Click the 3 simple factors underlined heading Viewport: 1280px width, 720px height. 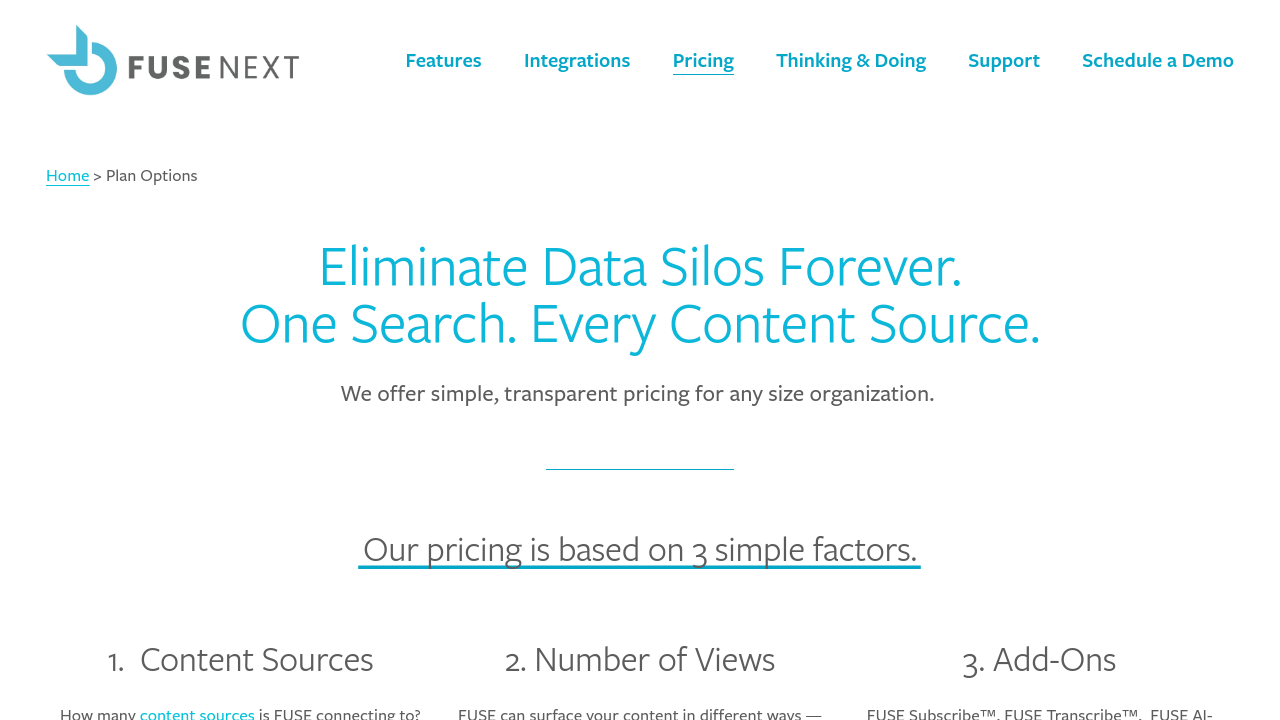(x=640, y=550)
